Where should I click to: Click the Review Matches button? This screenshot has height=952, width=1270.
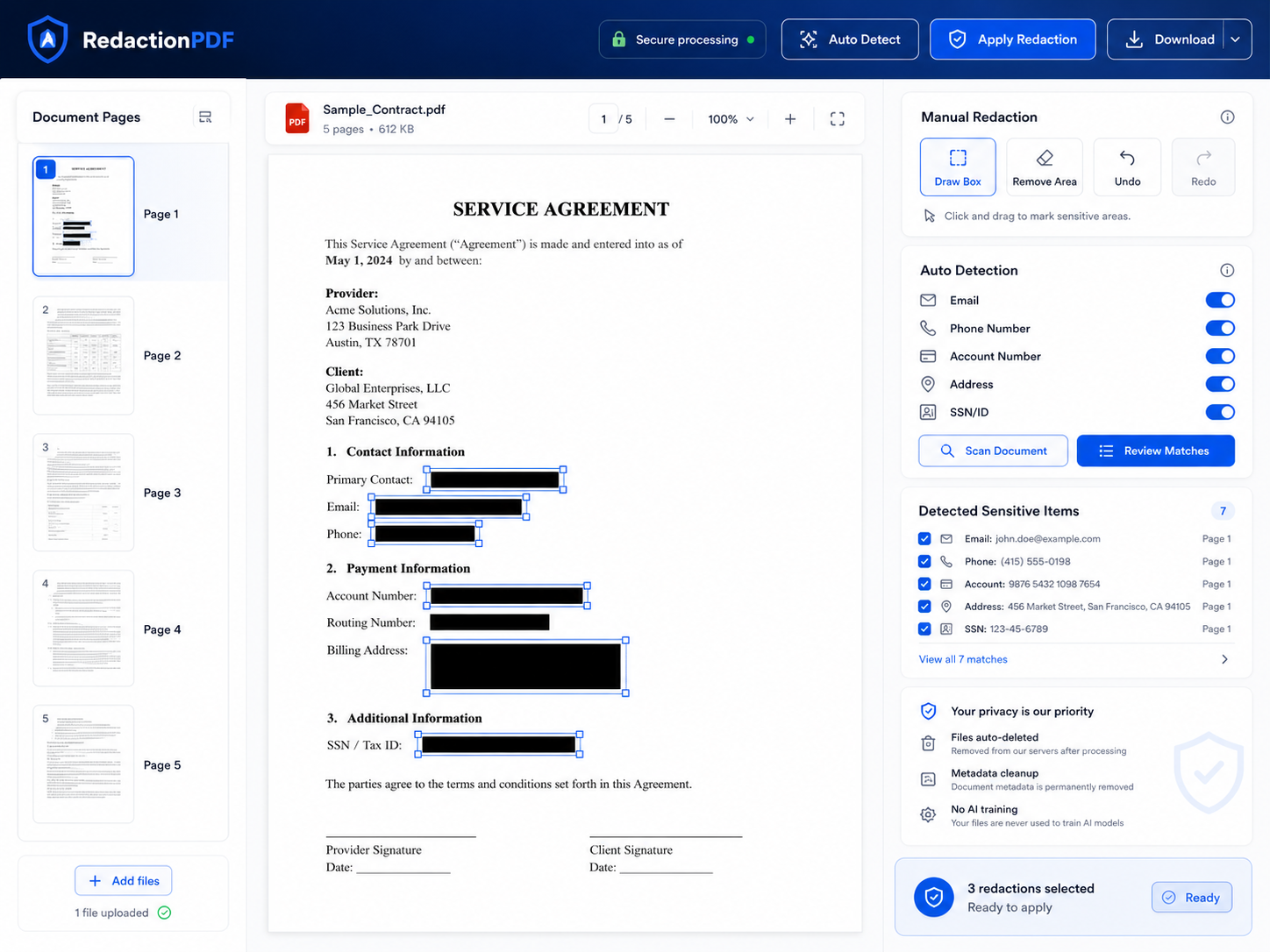[x=1155, y=451]
